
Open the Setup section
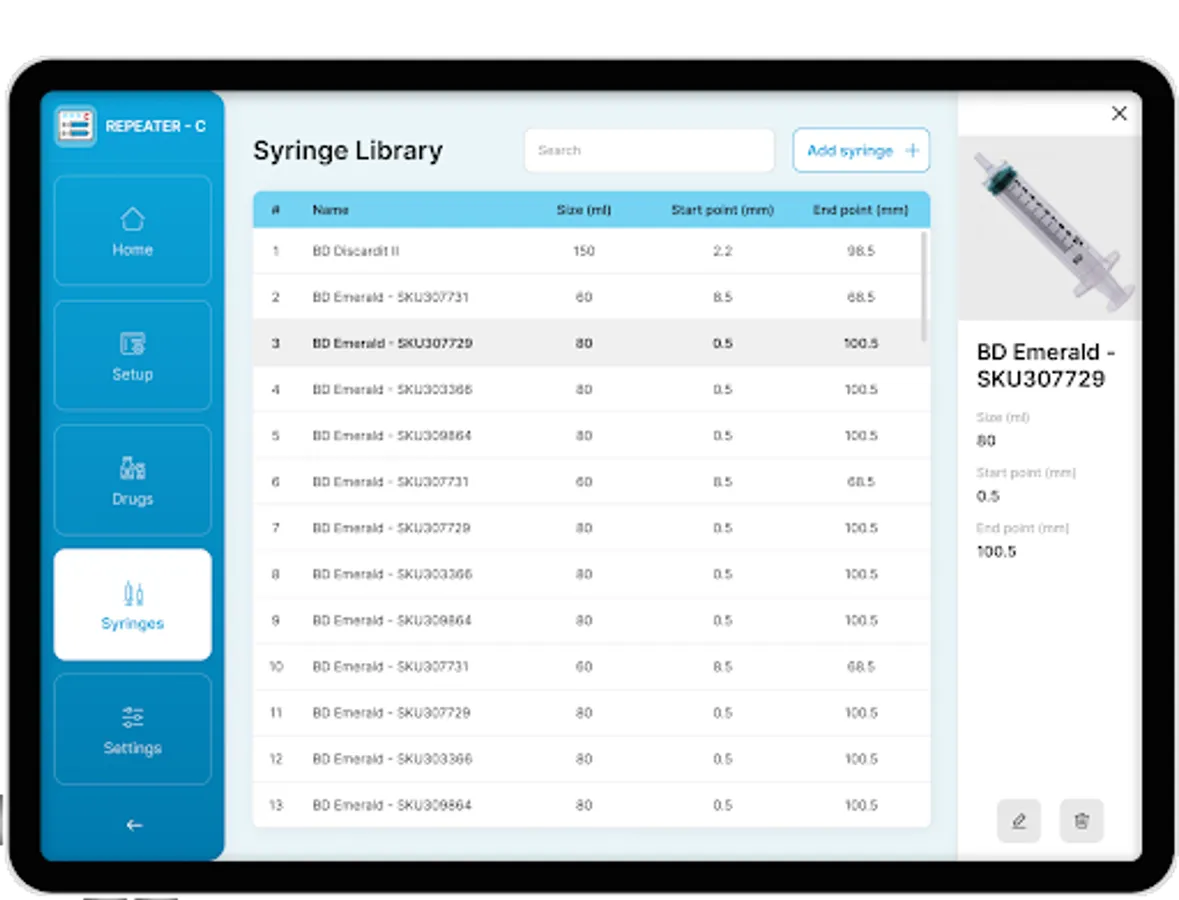click(132, 356)
